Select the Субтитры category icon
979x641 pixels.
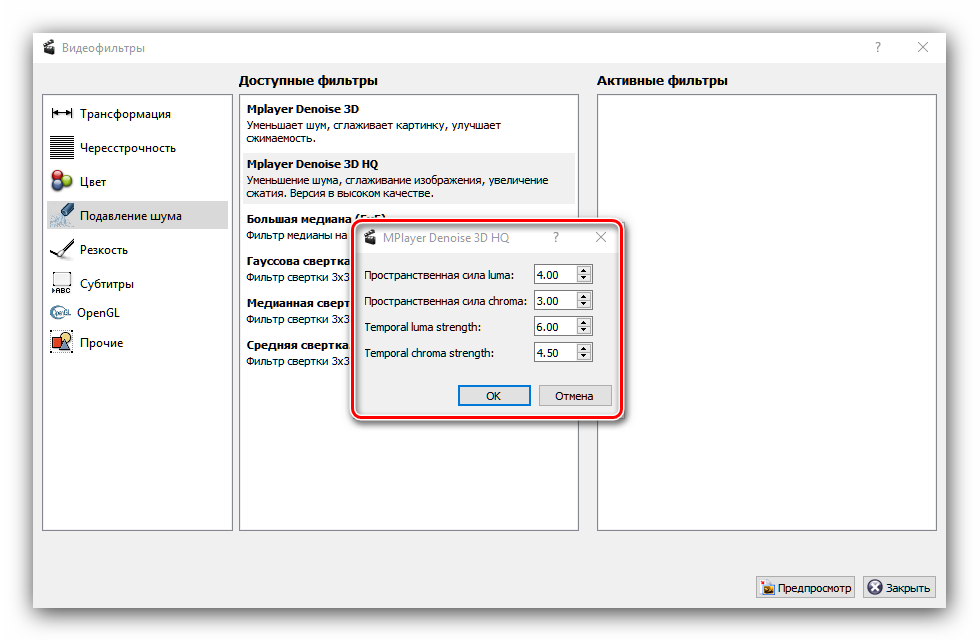tap(63, 283)
